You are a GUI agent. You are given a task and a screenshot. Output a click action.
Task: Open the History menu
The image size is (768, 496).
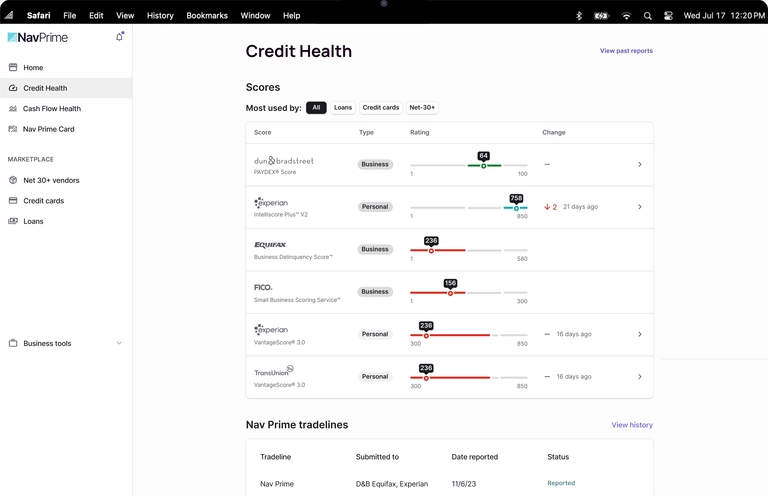click(160, 16)
